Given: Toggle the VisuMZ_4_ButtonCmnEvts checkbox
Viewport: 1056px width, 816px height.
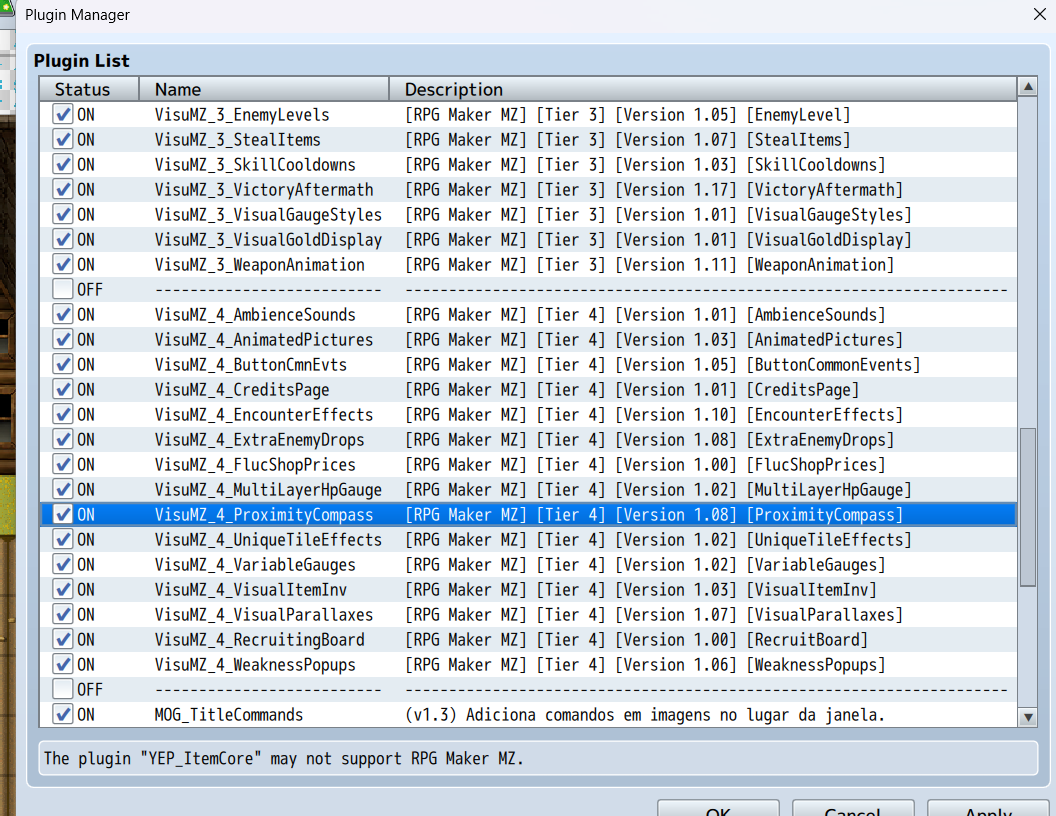Looking at the screenshot, I should click(x=63, y=364).
